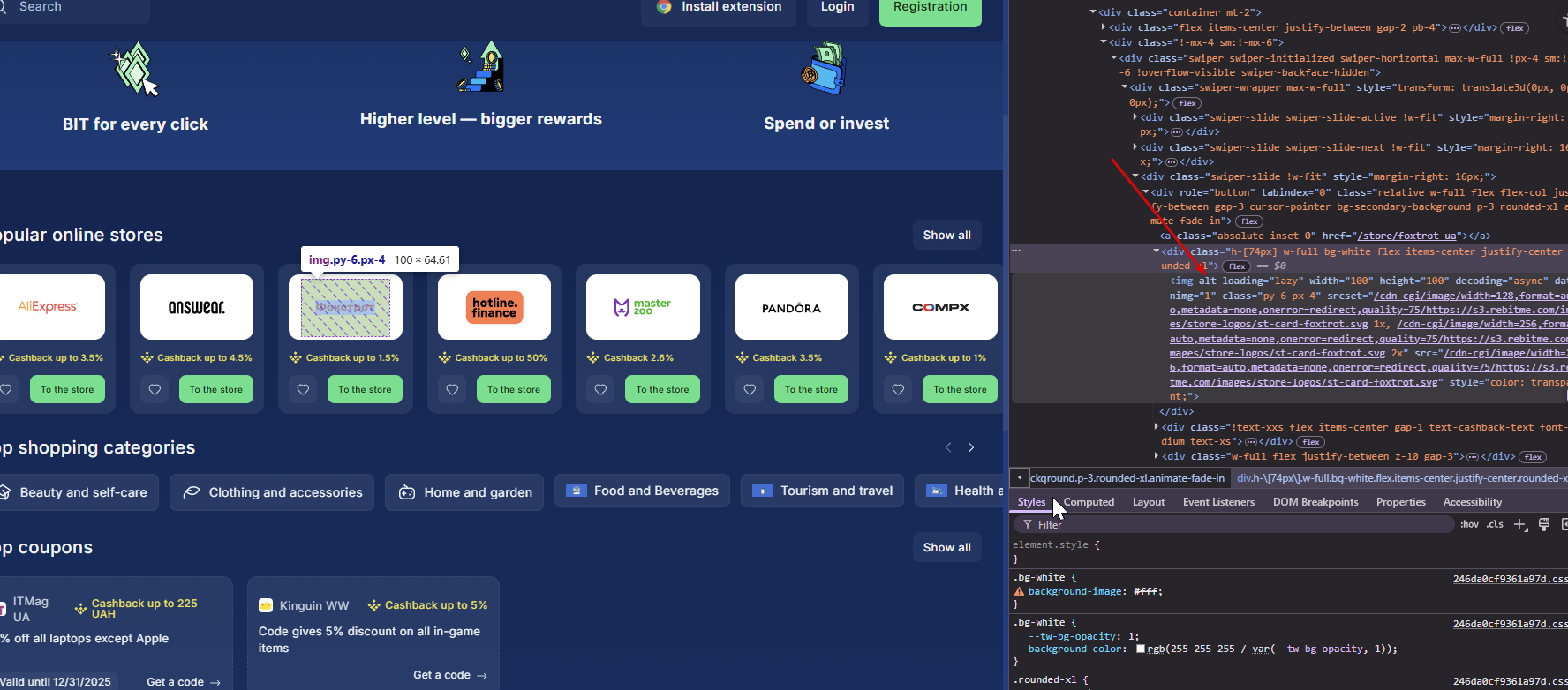
Task: Add answear store to favorites with heart
Action: pyautogui.click(x=155, y=389)
